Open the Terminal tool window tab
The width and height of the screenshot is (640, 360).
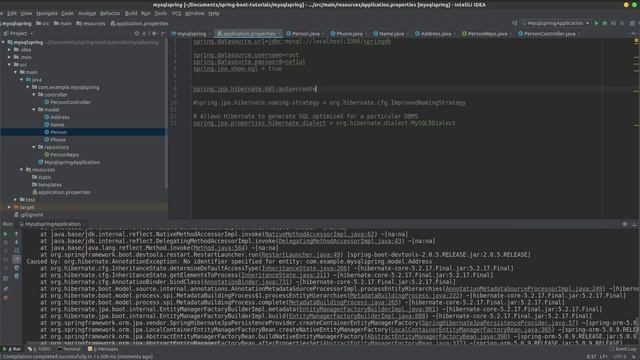coord(69,349)
